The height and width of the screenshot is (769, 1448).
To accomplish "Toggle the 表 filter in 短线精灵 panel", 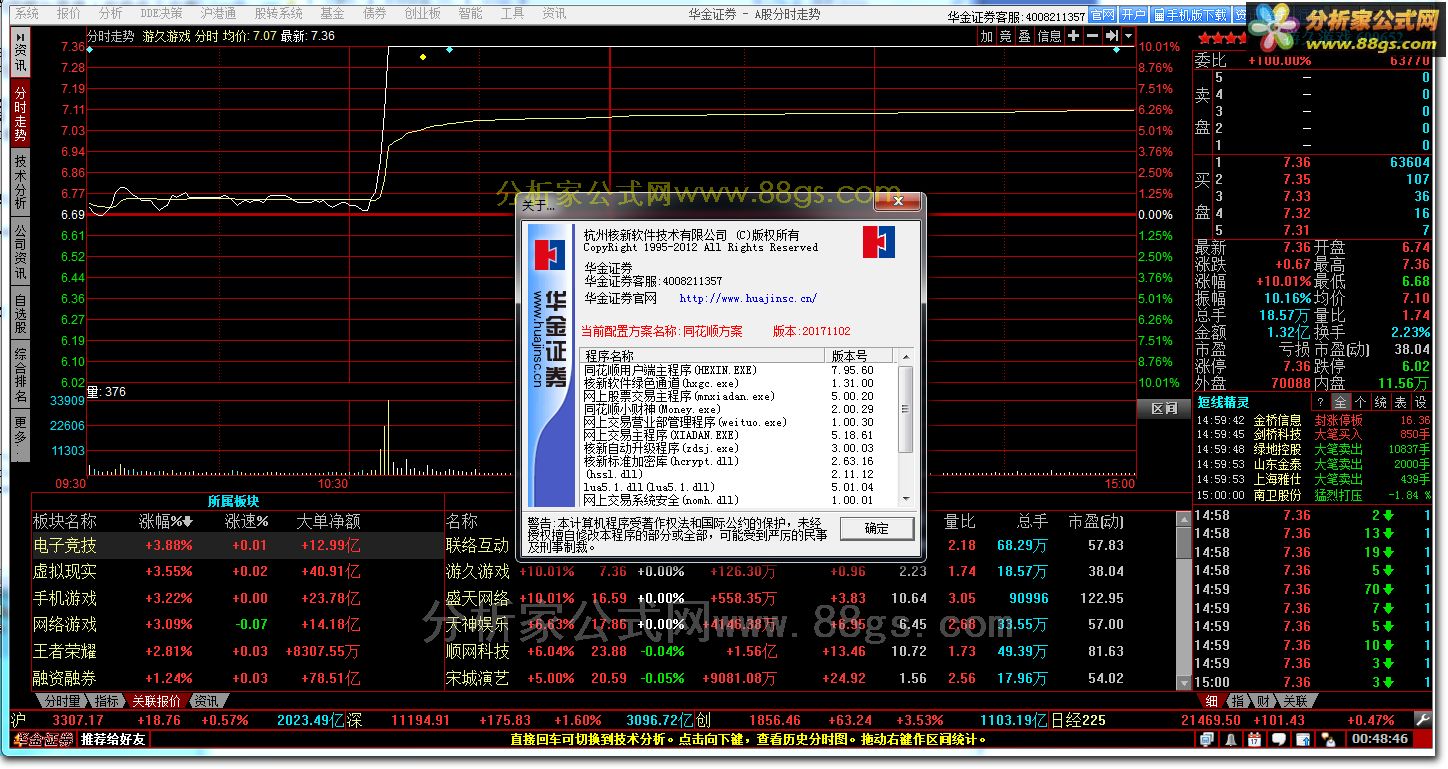I will click(x=1400, y=402).
